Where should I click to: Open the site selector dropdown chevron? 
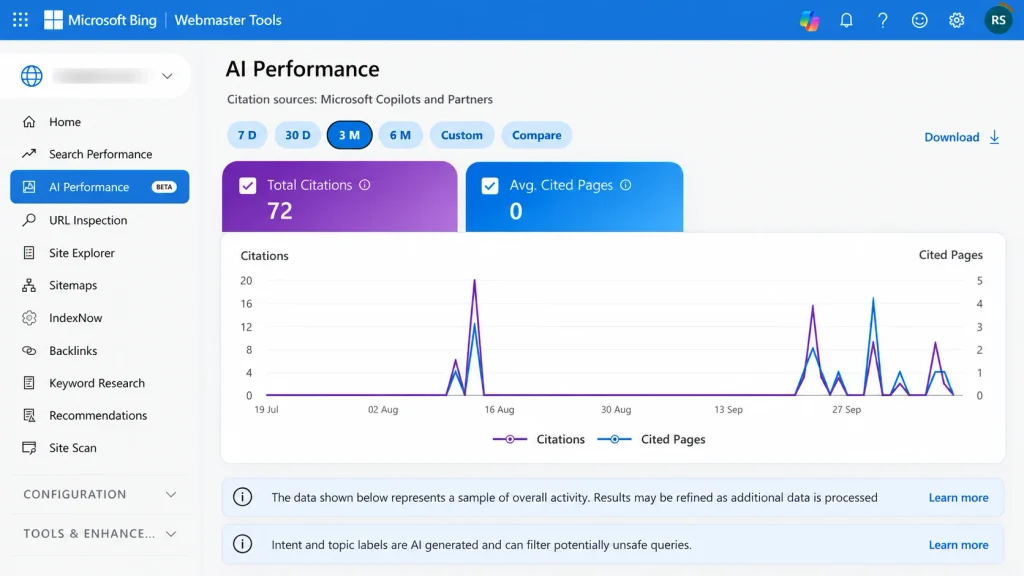pos(167,76)
